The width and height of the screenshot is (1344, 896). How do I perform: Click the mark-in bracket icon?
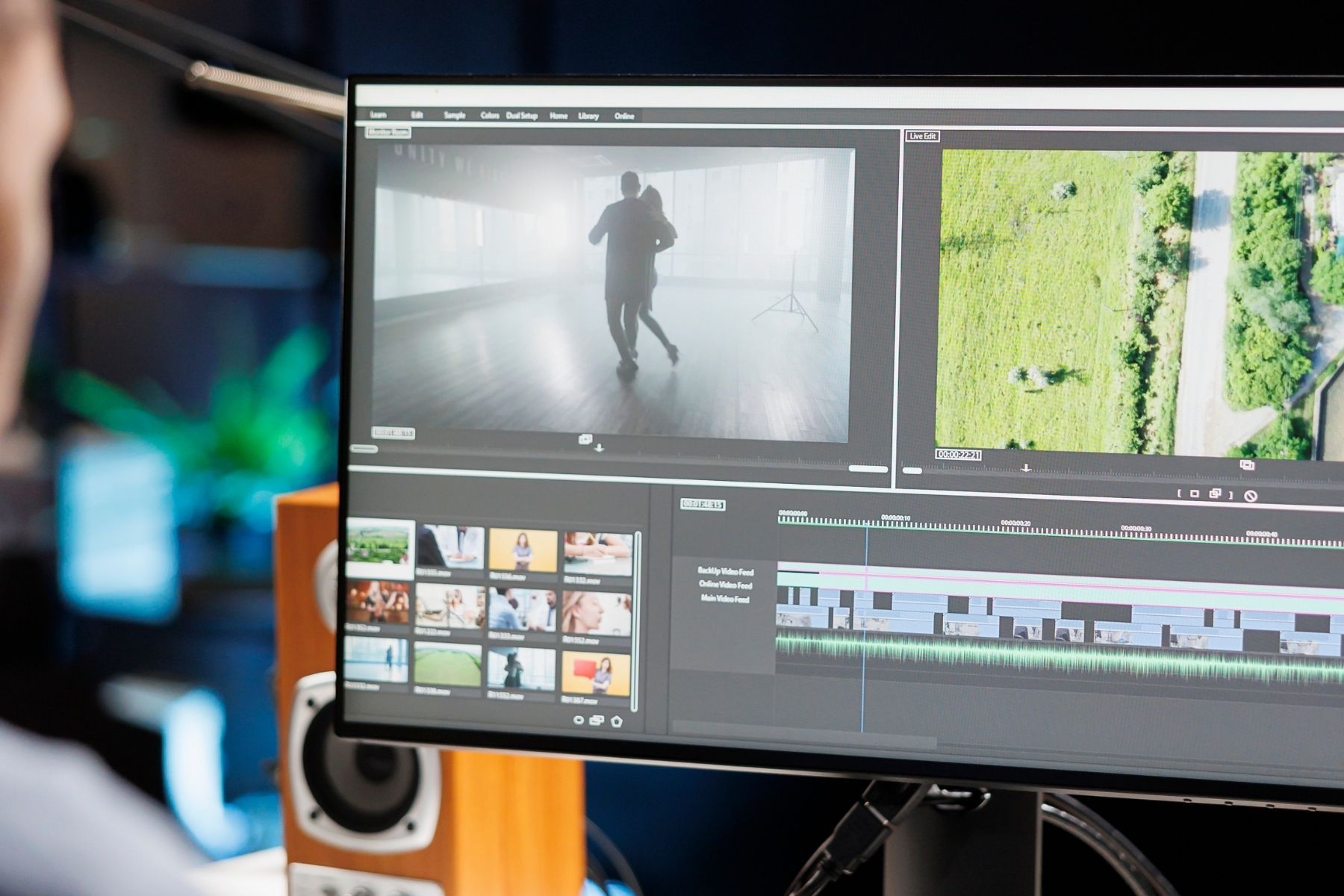click(1179, 494)
